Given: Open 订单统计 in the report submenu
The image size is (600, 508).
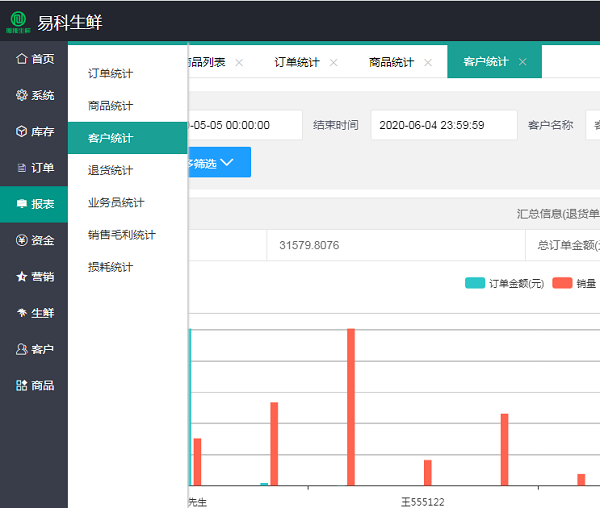Looking at the screenshot, I should (110, 73).
